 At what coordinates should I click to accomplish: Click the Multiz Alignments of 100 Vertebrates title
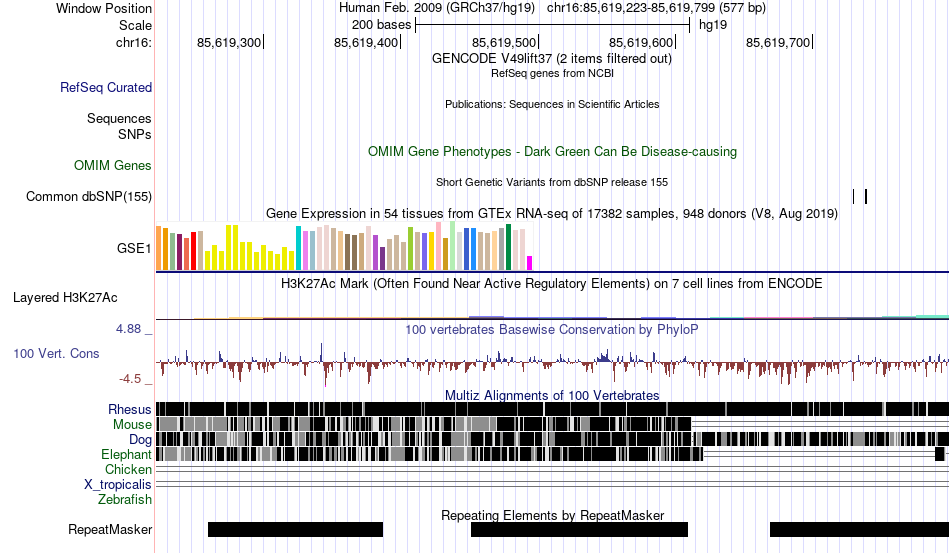click(x=552, y=396)
